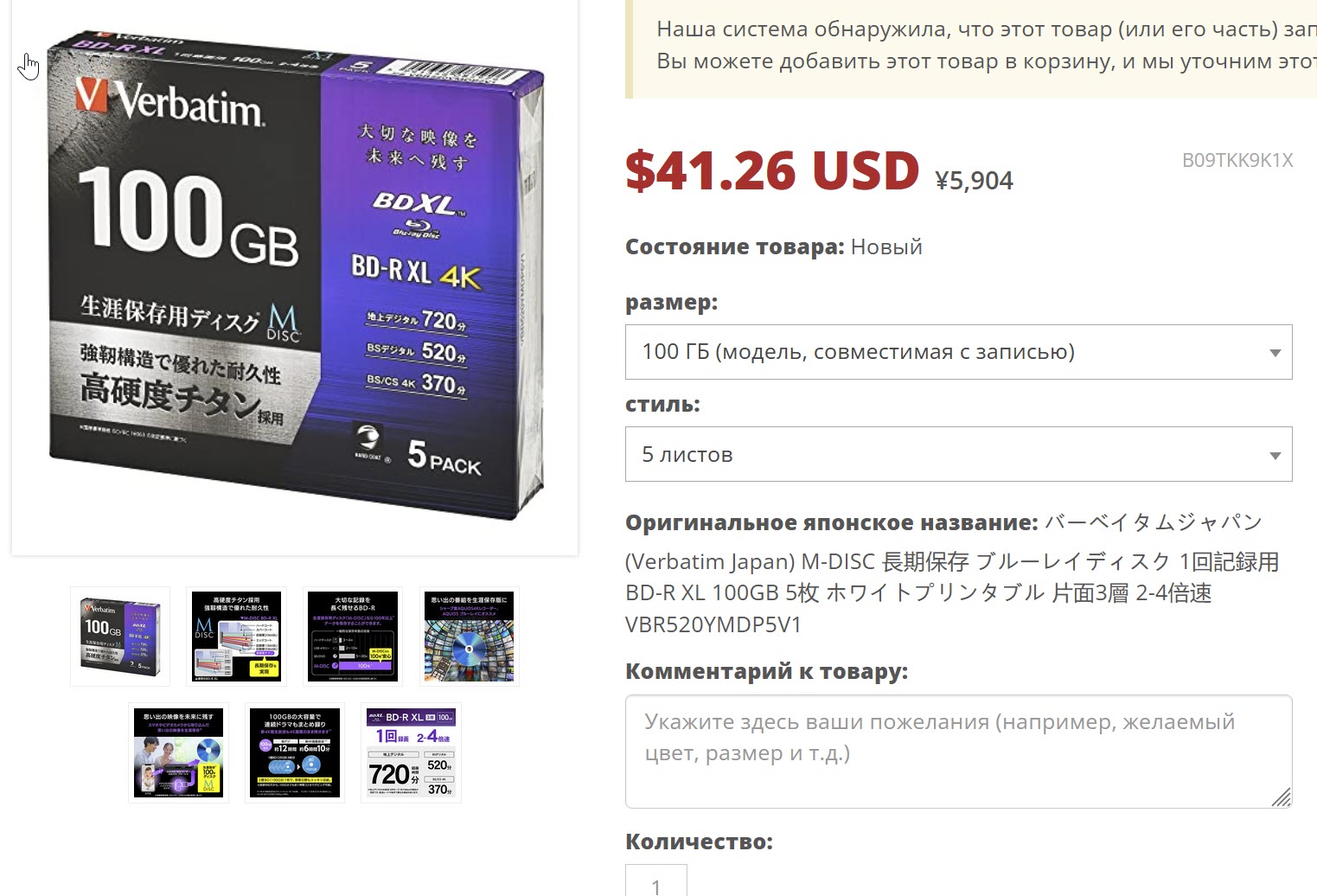Click the arrow of the размер combo box
1317x896 pixels.
click(x=1275, y=353)
